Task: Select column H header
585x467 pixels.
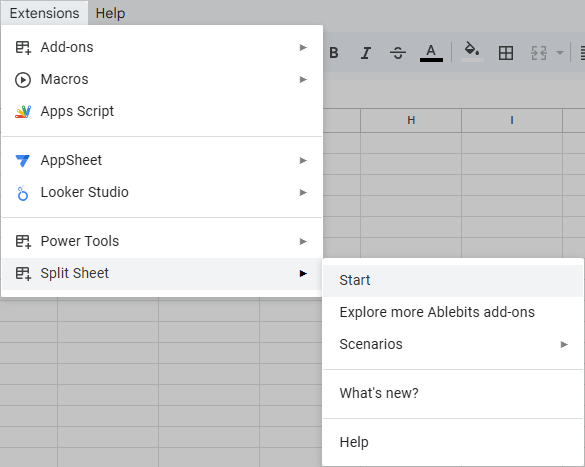Action: click(x=411, y=120)
